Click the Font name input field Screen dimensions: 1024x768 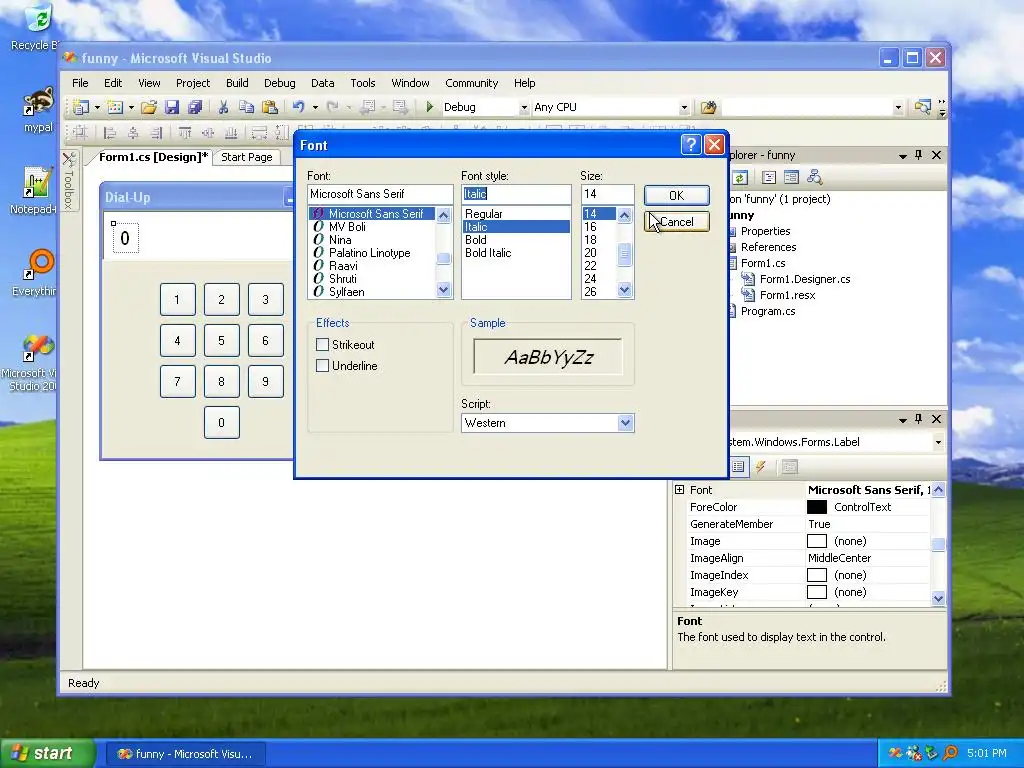[x=380, y=194]
